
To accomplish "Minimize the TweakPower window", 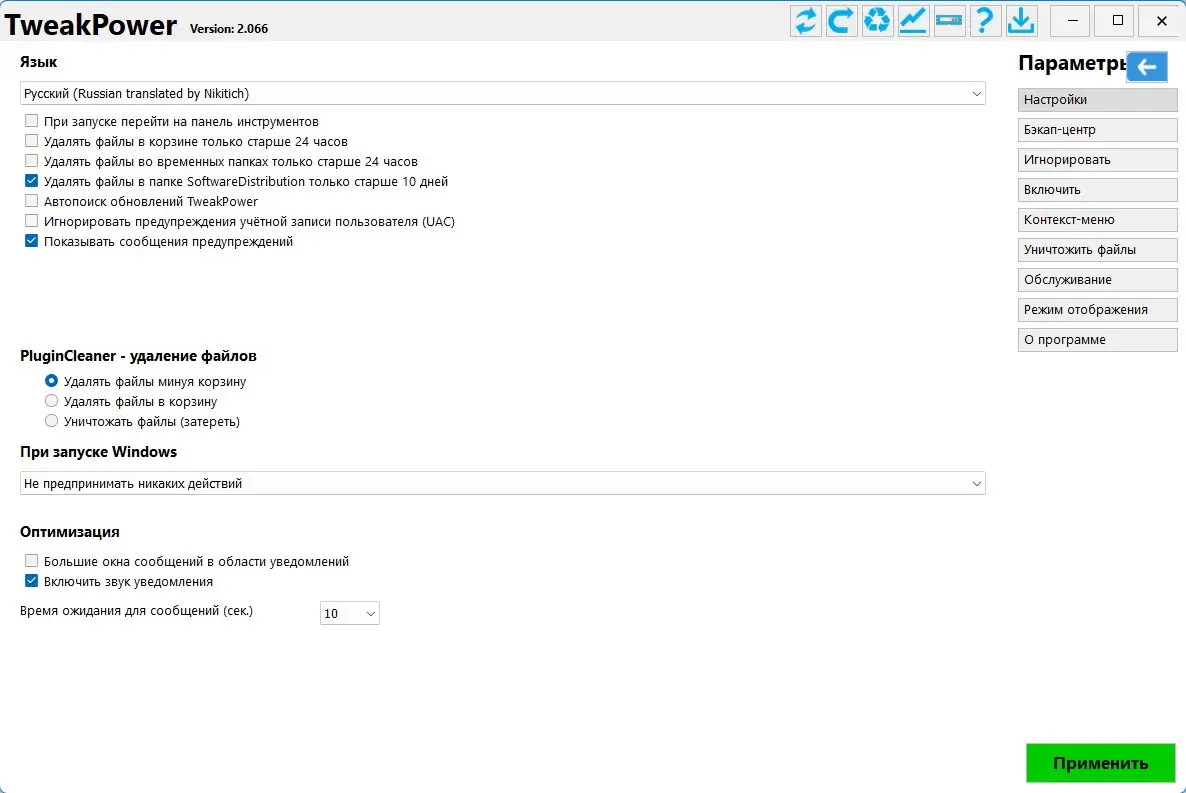I will 1072,20.
